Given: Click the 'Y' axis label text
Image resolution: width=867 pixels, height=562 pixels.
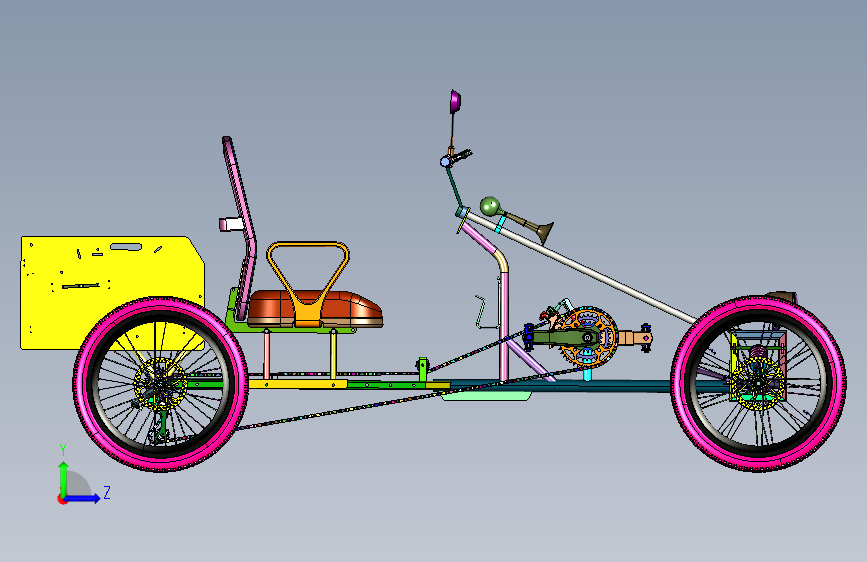Looking at the screenshot, I should pos(63,450).
